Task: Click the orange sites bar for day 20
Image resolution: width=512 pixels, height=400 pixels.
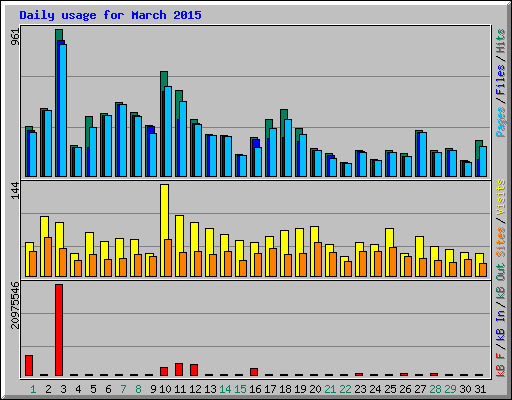Action: click(x=318, y=259)
